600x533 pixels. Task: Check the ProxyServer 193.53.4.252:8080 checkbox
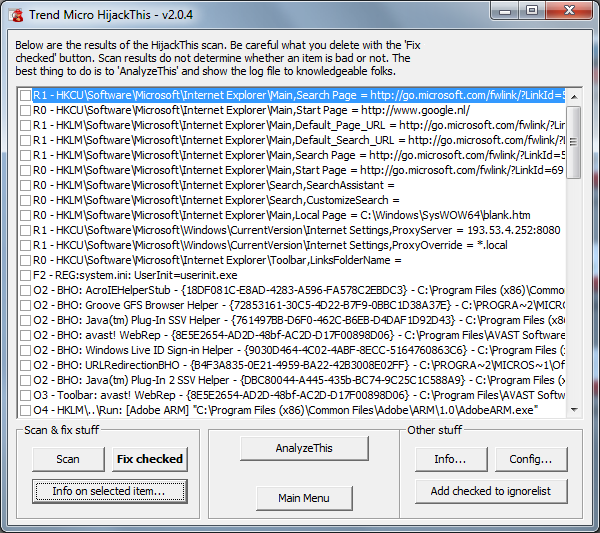(x=26, y=230)
